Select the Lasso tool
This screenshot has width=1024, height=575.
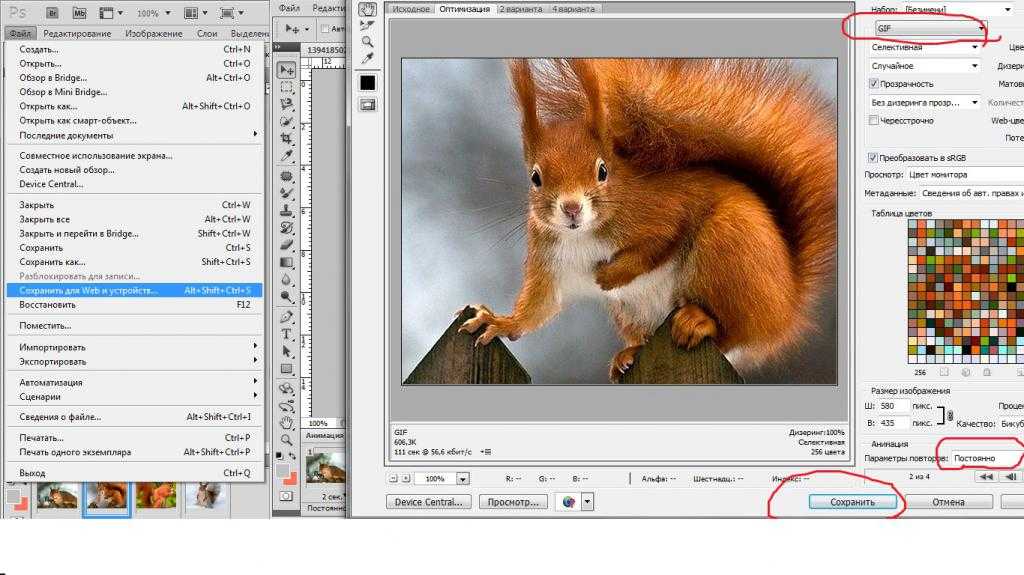[x=287, y=104]
